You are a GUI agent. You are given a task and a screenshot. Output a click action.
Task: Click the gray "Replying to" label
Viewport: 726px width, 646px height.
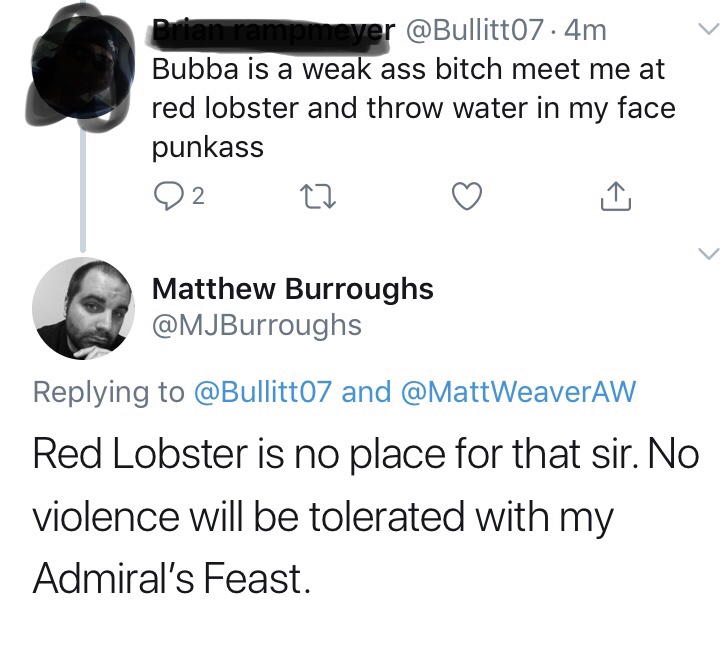point(108,391)
